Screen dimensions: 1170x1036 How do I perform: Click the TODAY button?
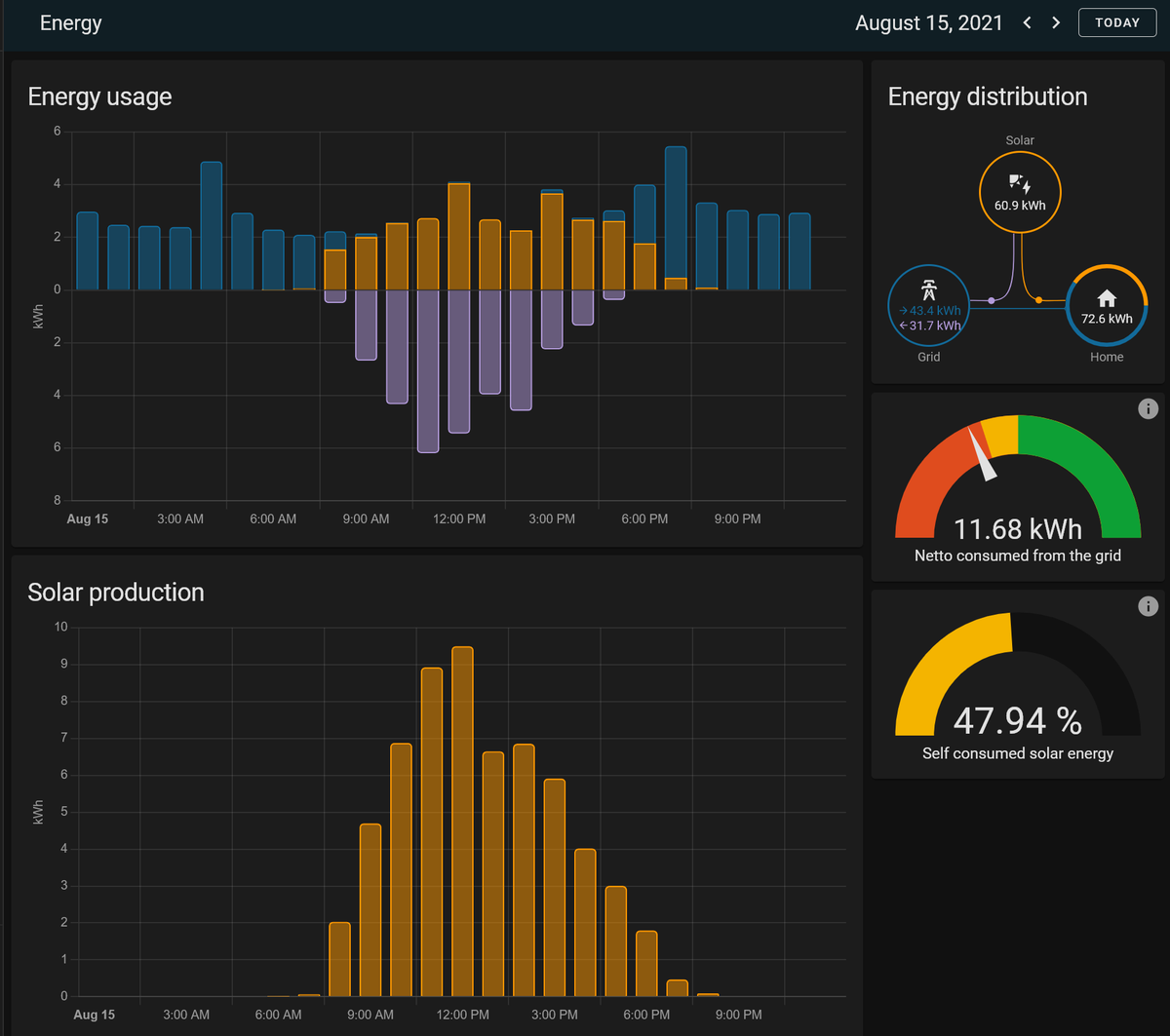(x=1117, y=22)
